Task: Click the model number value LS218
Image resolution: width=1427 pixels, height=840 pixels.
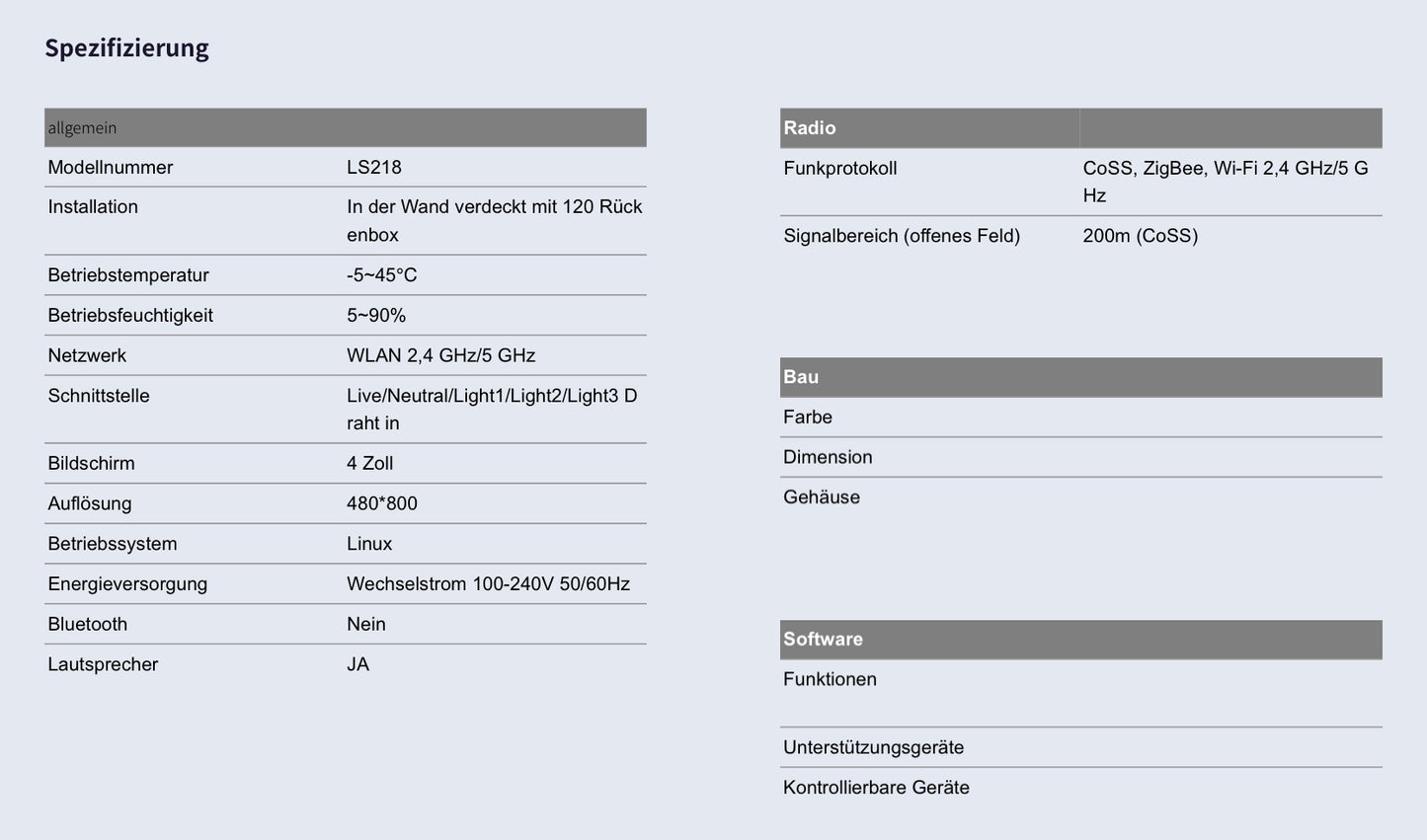Action: pyautogui.click(x=374, y=168)
